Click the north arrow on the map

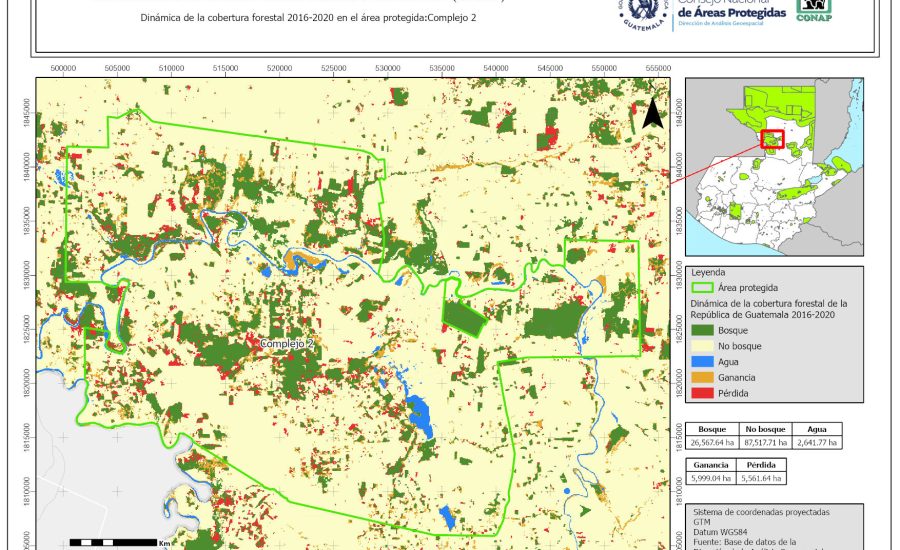click(x=653, y=114)
